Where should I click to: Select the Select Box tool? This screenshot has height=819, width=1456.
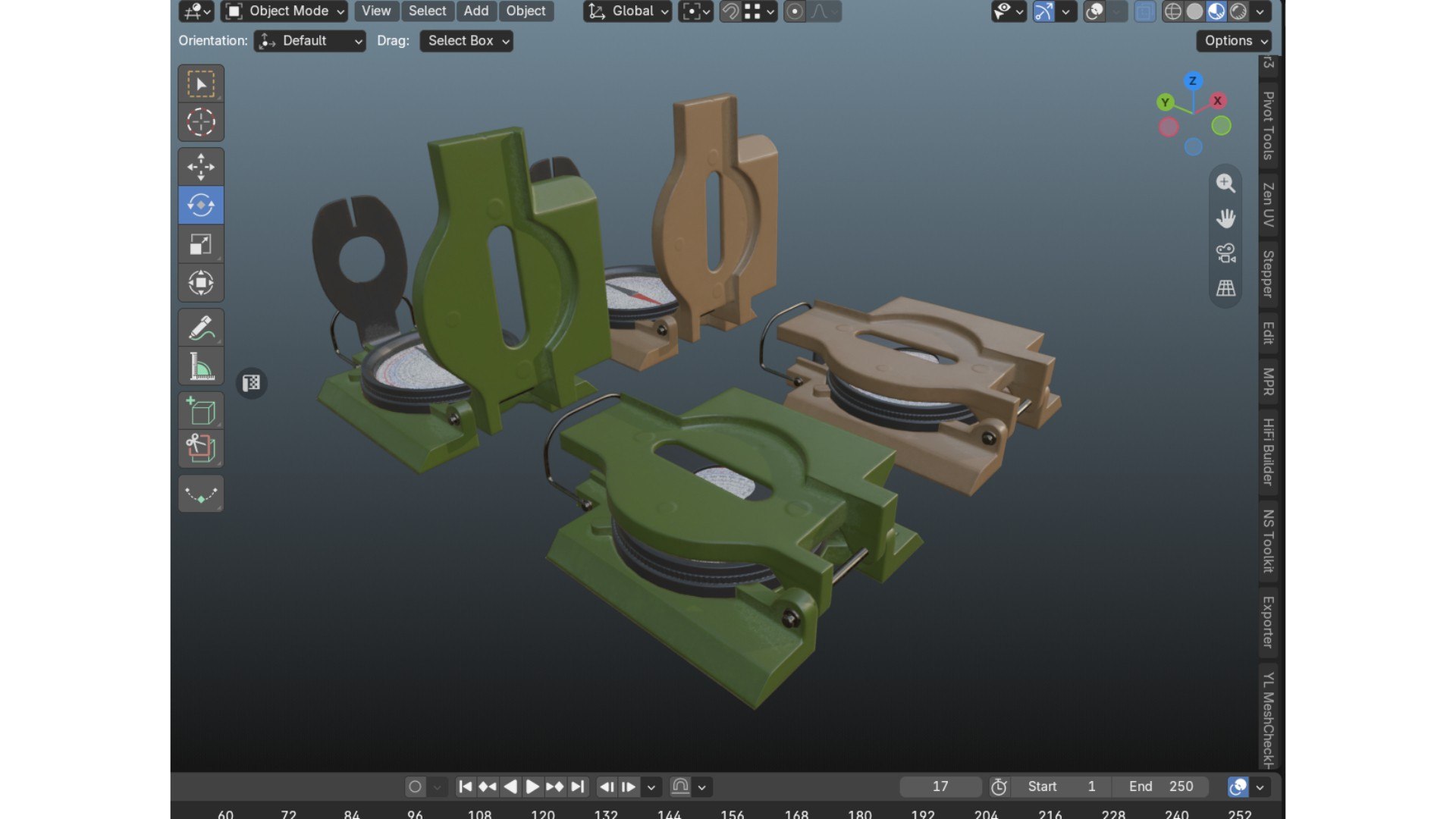coord(201,83)
